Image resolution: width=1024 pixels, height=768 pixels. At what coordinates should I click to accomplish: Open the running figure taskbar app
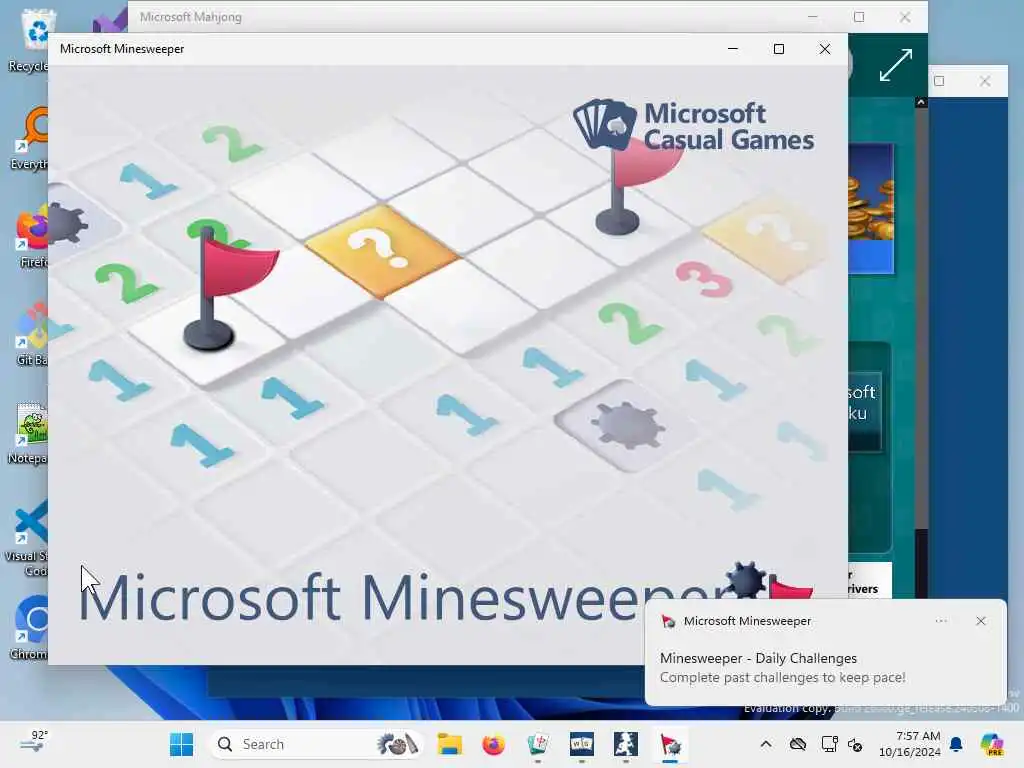click(626, 744)
